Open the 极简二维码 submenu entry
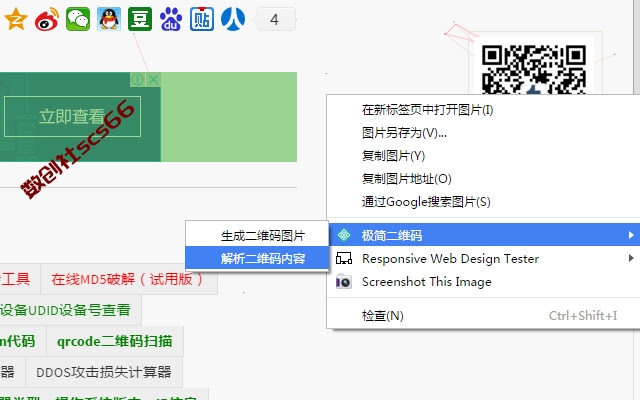 [483, 235]
